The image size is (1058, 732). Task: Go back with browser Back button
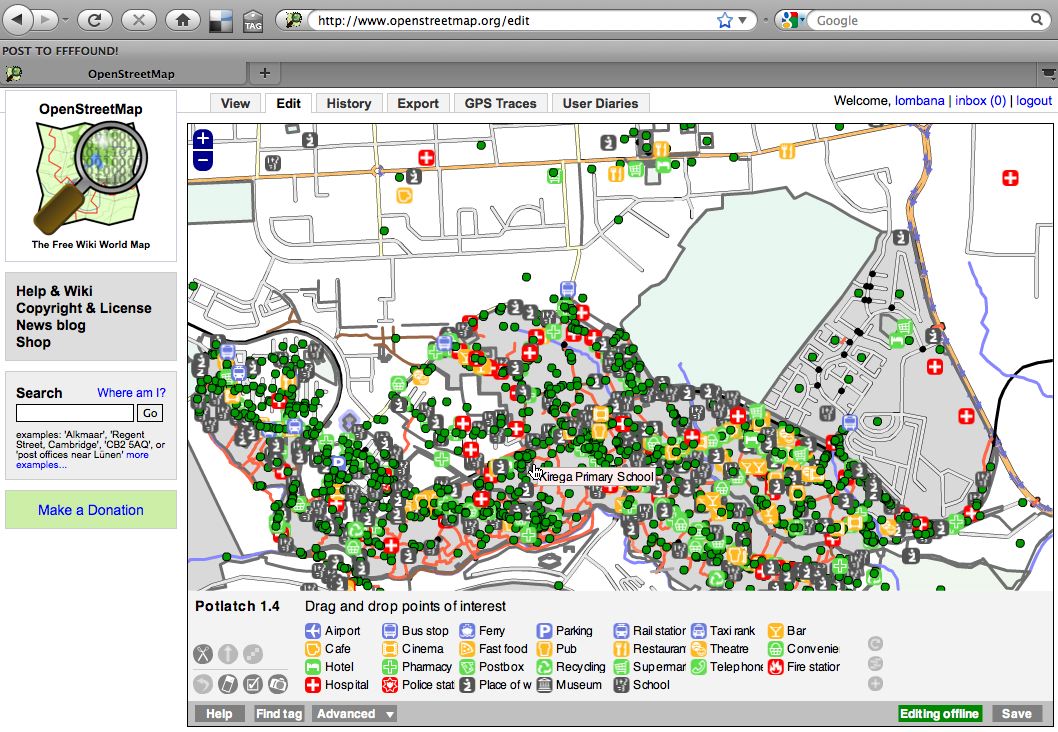(18, 20)
